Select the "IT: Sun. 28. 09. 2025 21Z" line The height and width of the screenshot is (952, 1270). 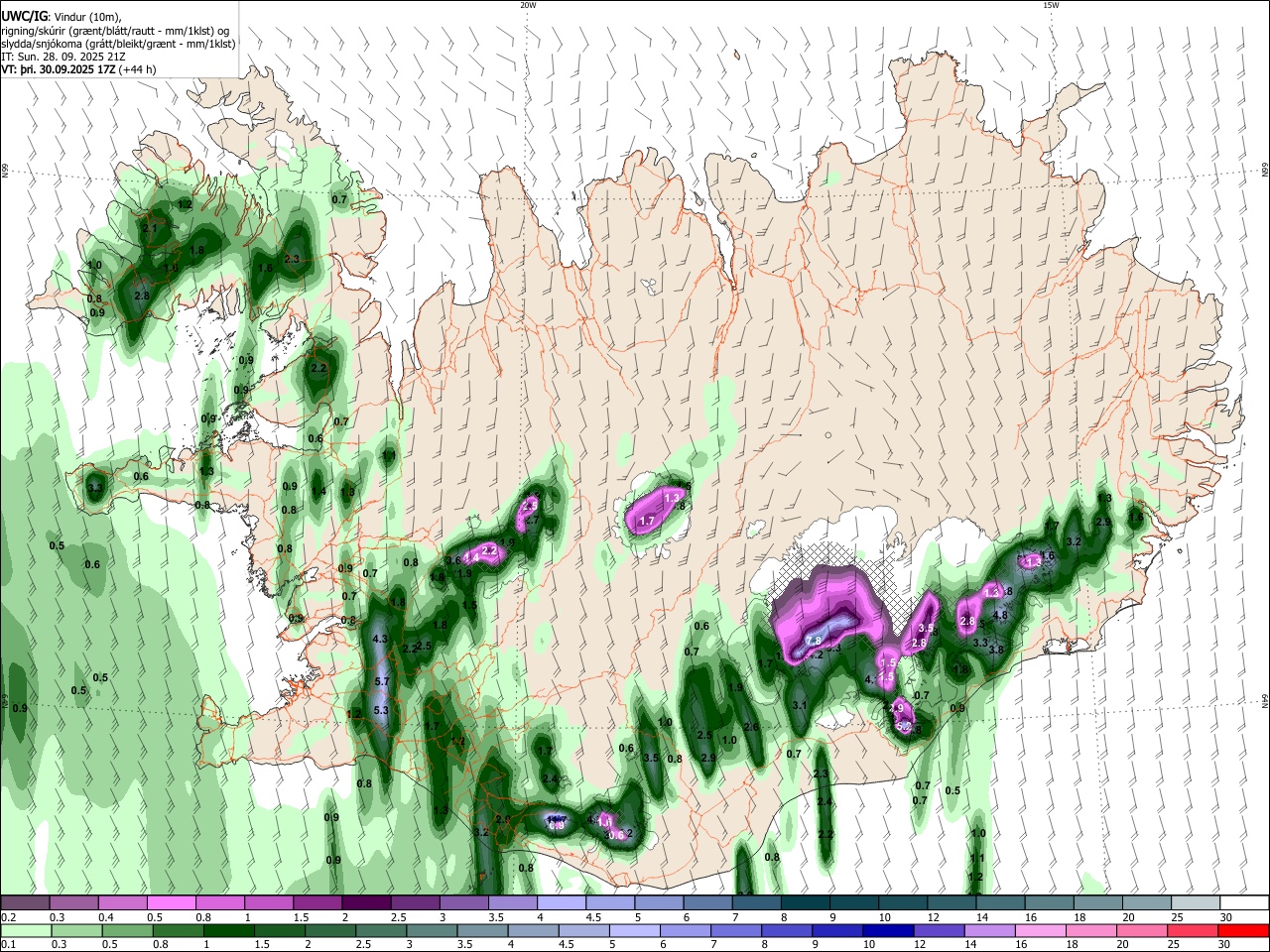(63, 57)
